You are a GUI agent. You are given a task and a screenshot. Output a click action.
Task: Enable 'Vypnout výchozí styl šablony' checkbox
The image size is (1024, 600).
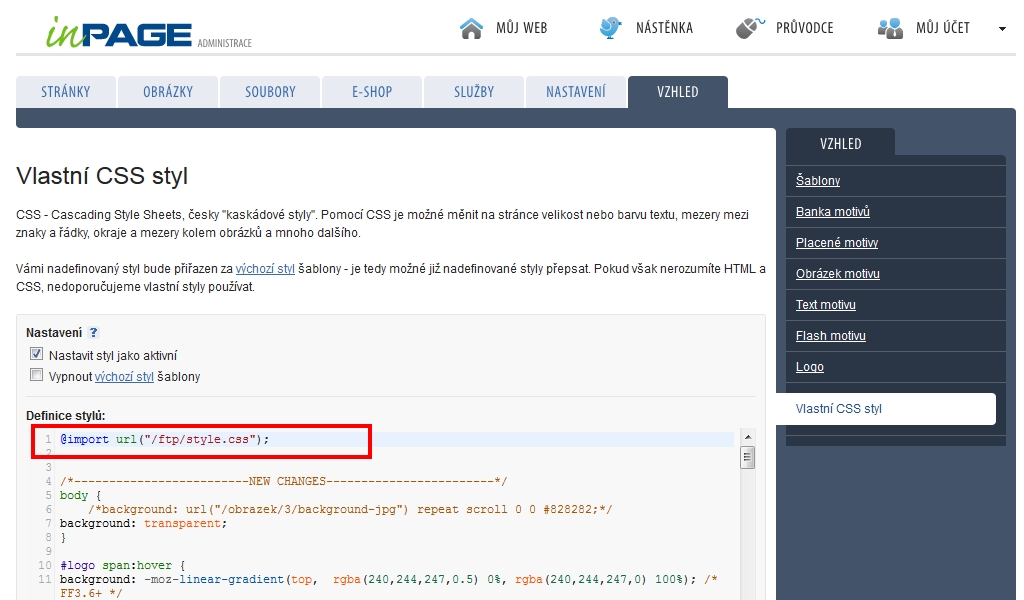37,376
